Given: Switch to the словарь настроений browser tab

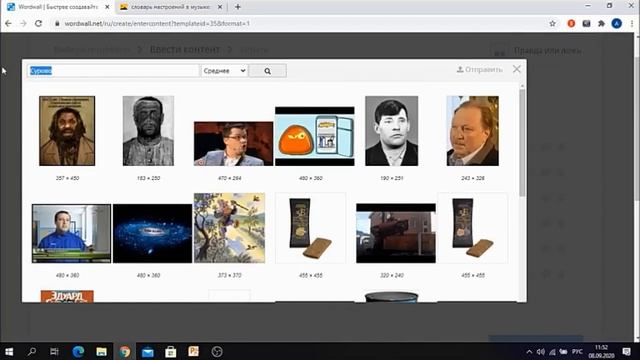Looking at the screenshot, I should 170,7.
